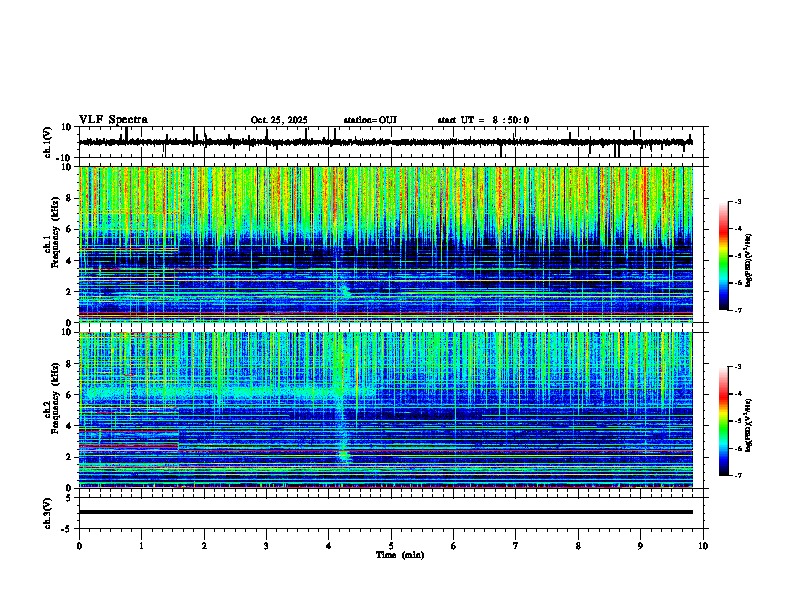Click the time-axis tick label "0"

pyautogui.click(x=79, y=546)
